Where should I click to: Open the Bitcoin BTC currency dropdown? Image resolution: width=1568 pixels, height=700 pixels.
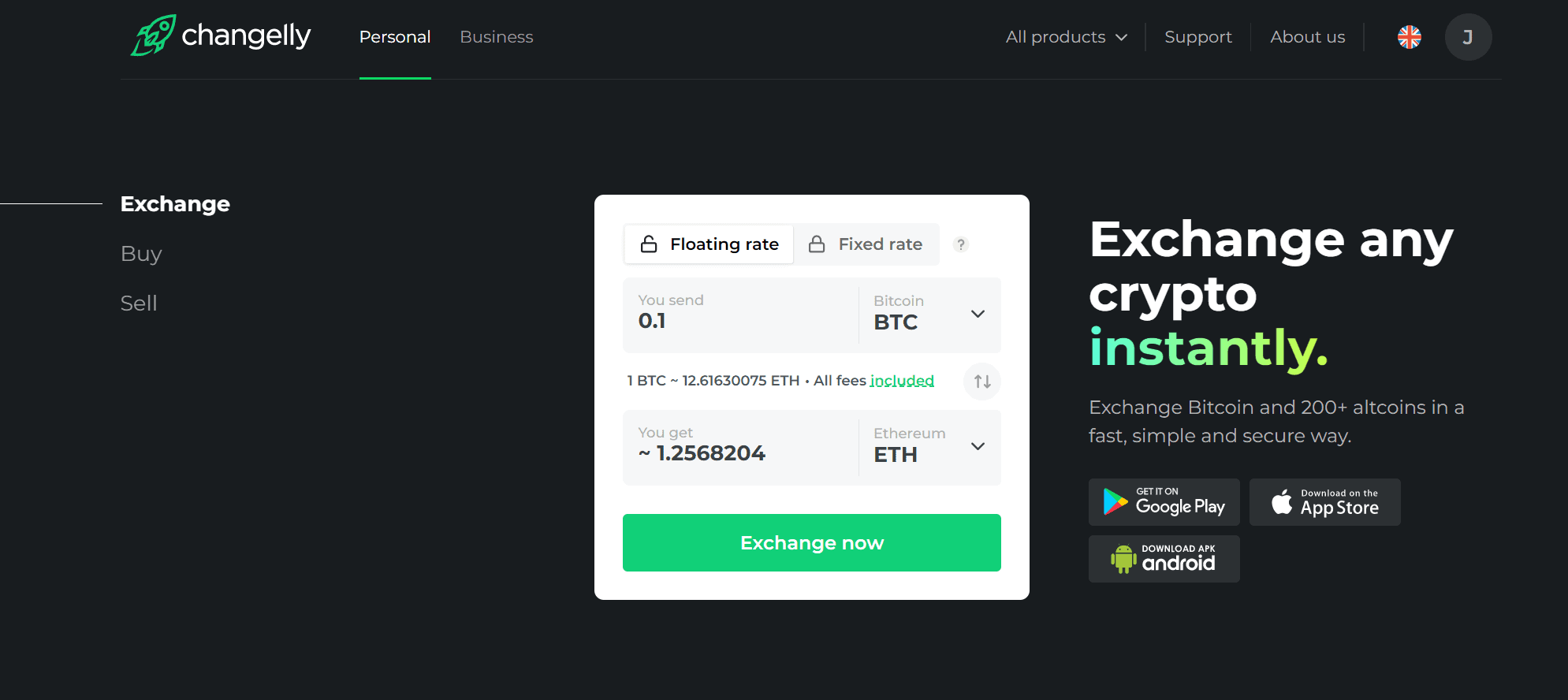(929, 315)
